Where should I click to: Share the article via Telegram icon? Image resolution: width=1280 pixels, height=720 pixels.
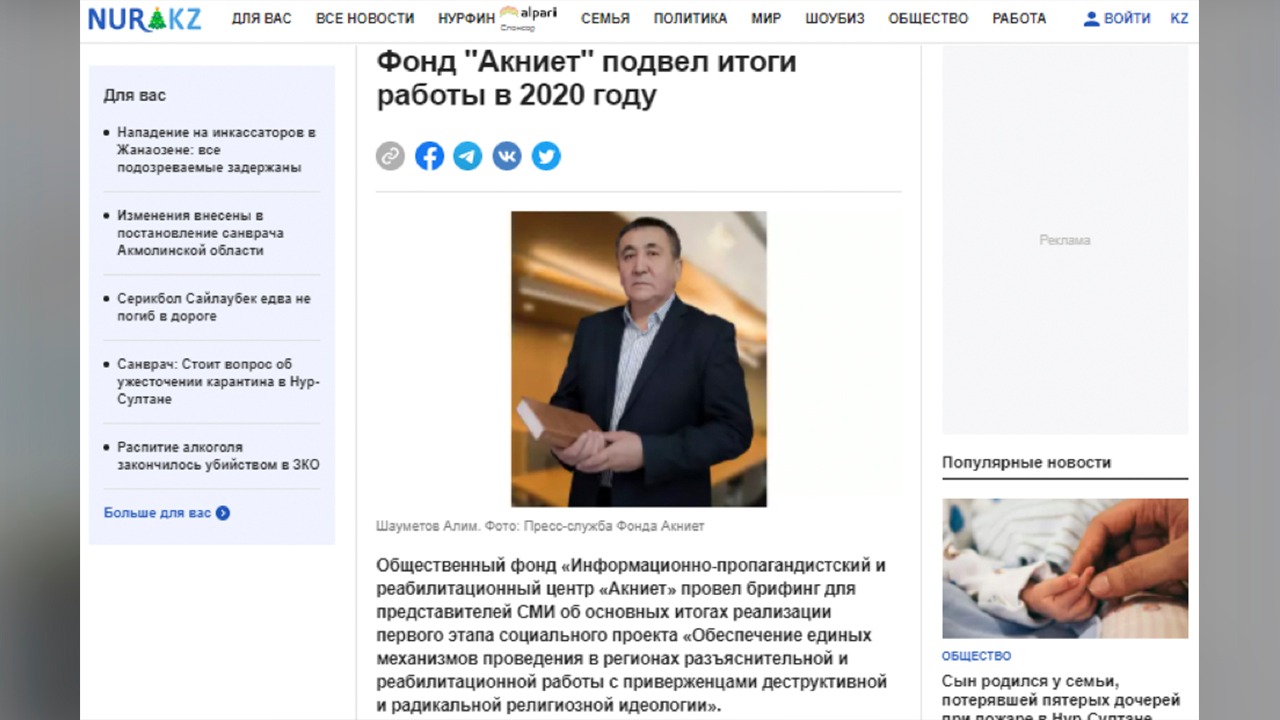(468, 156)
